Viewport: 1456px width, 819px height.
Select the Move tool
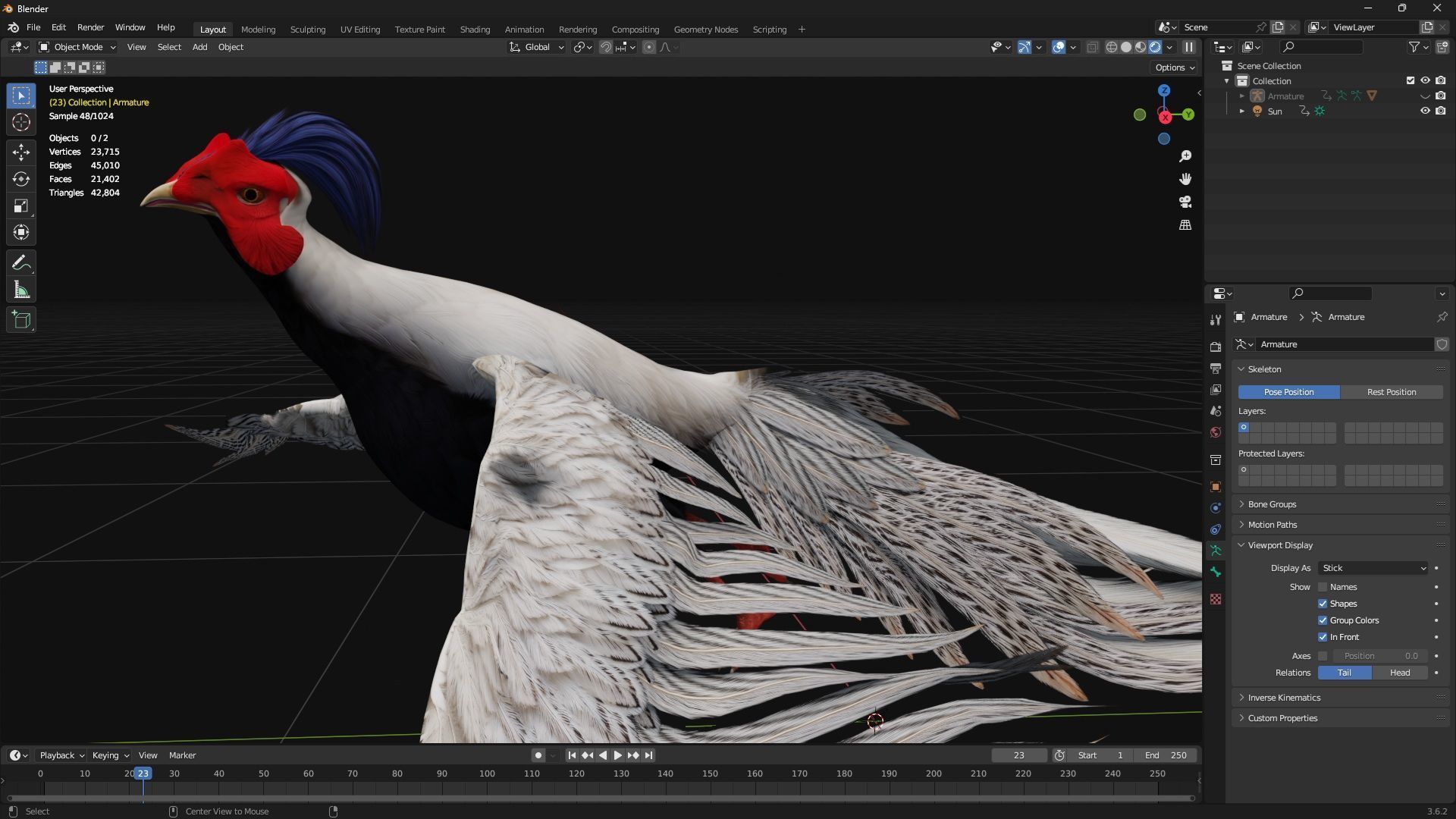click(21, 152)
